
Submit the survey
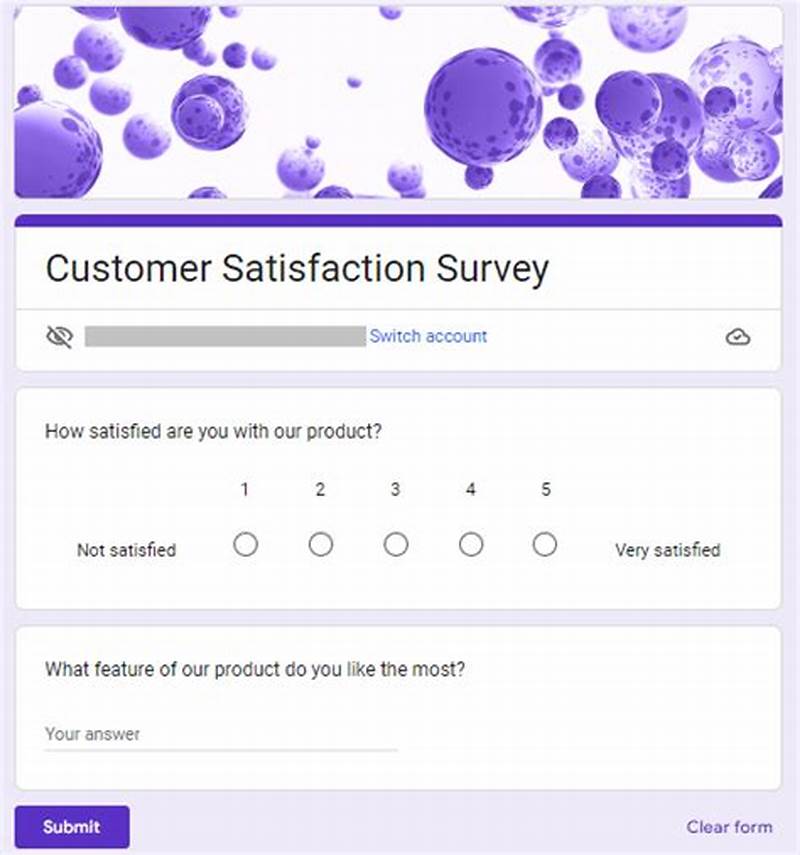(x=71, y=827)
